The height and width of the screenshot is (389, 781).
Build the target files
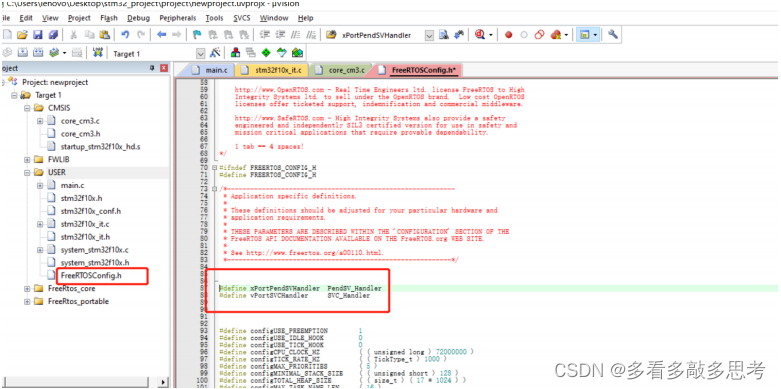22,52
